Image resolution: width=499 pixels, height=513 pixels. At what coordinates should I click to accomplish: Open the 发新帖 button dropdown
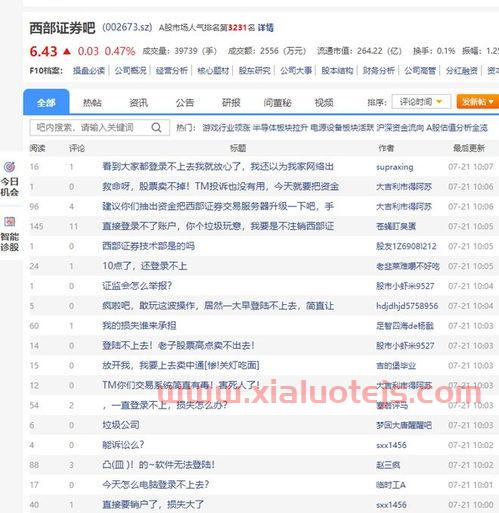tap(477, 102)
